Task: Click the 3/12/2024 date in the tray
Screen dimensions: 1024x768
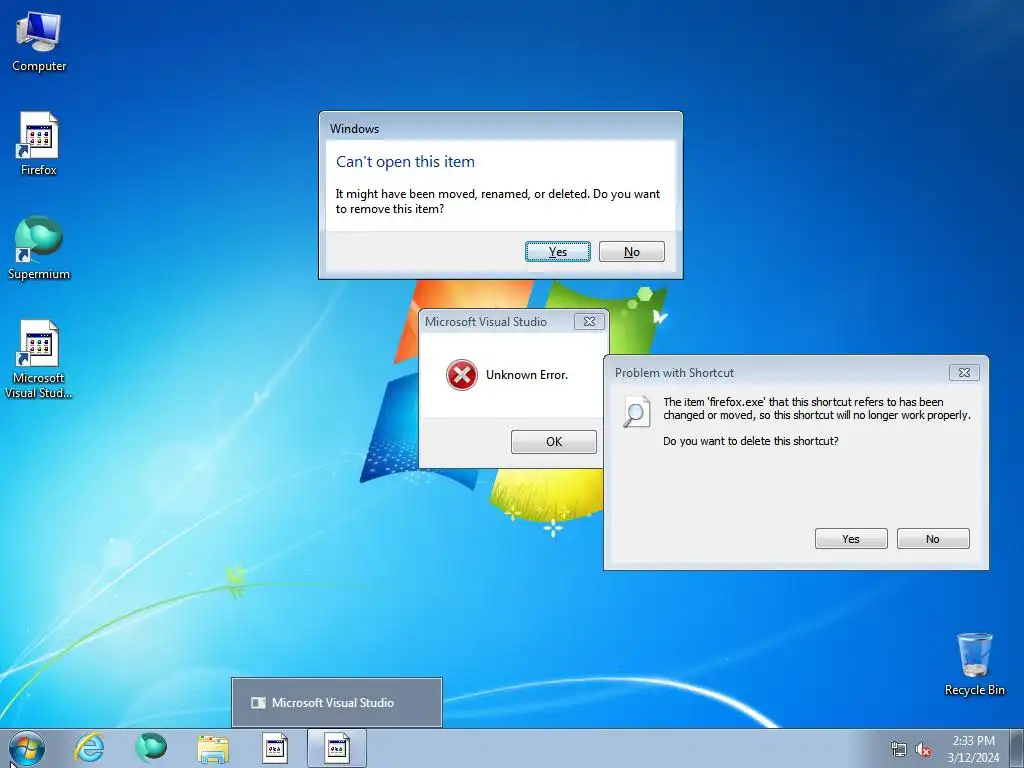Action: [973, 758]
